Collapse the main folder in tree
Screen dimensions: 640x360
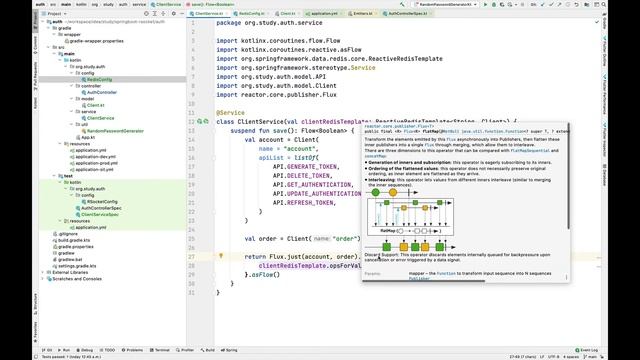[x=54, y=54]
